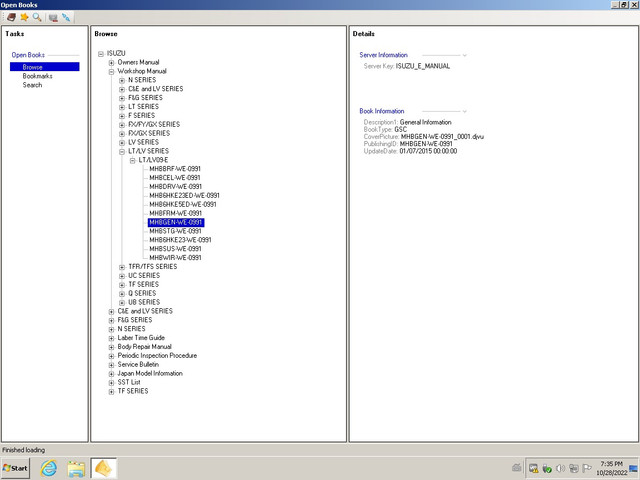
Task: Collapse the LT/LV SERIES node
Action: [x=122, y=151]
